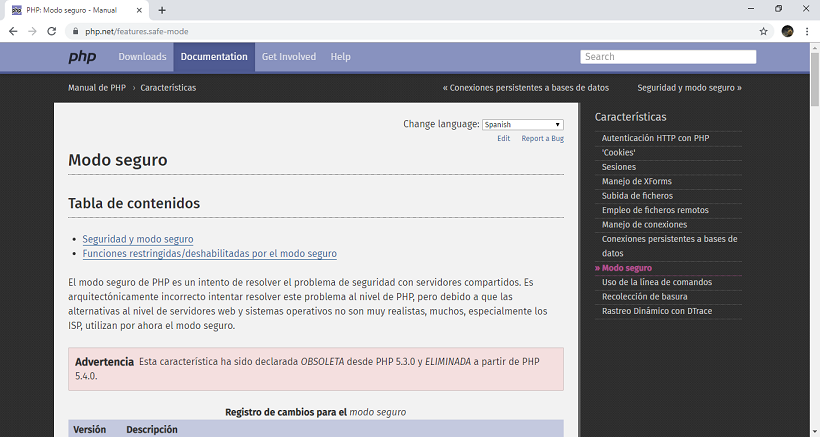820x437 pixels.
Task: Restore down the Chrome window
Action: click(779, 9)
